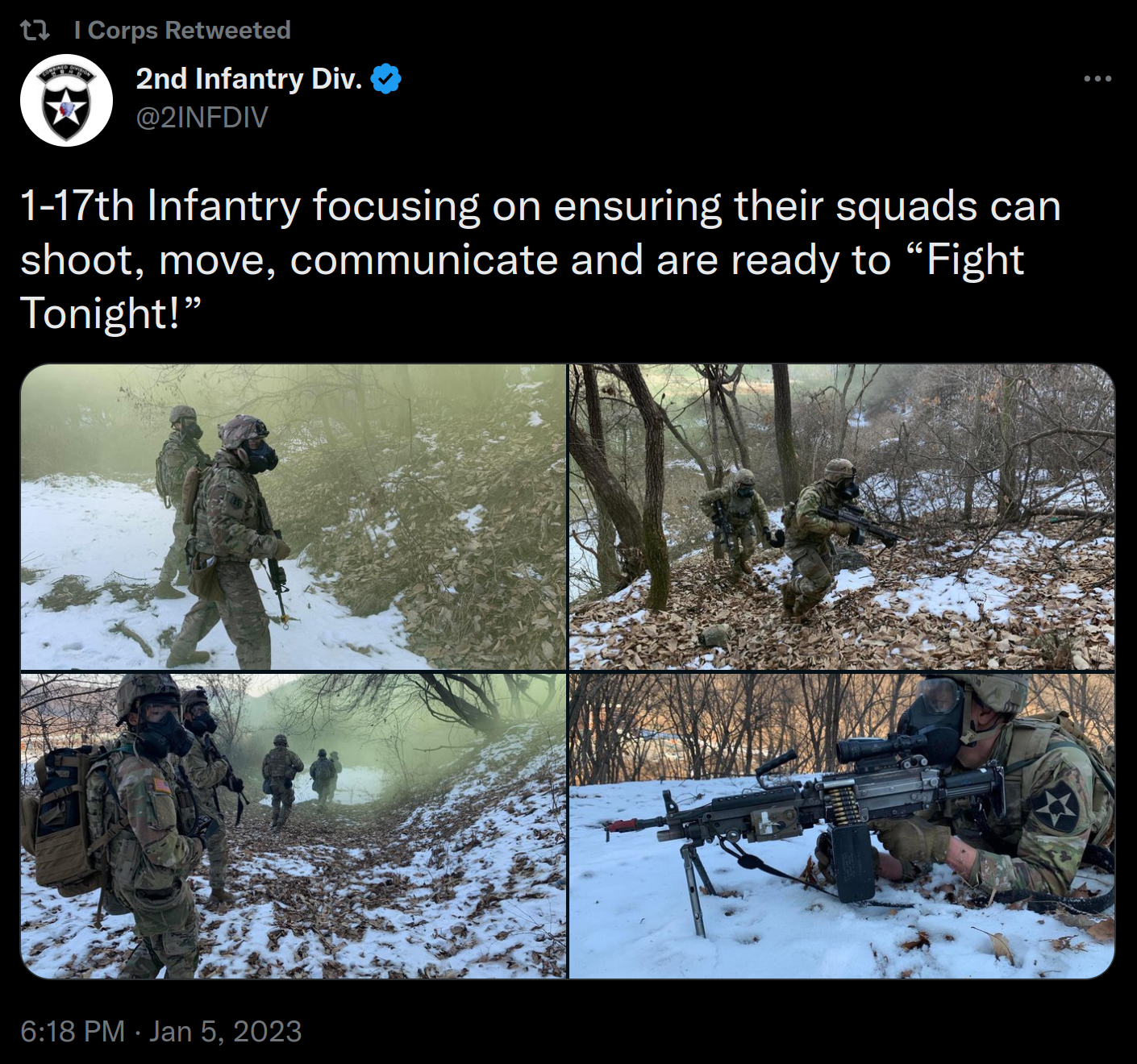Image resolution: width=1137 pixels, height=1064 pixels.
Task: Click the 2nd Infantry shoulder patch on gunner
Action: [x=1056, y=803]
